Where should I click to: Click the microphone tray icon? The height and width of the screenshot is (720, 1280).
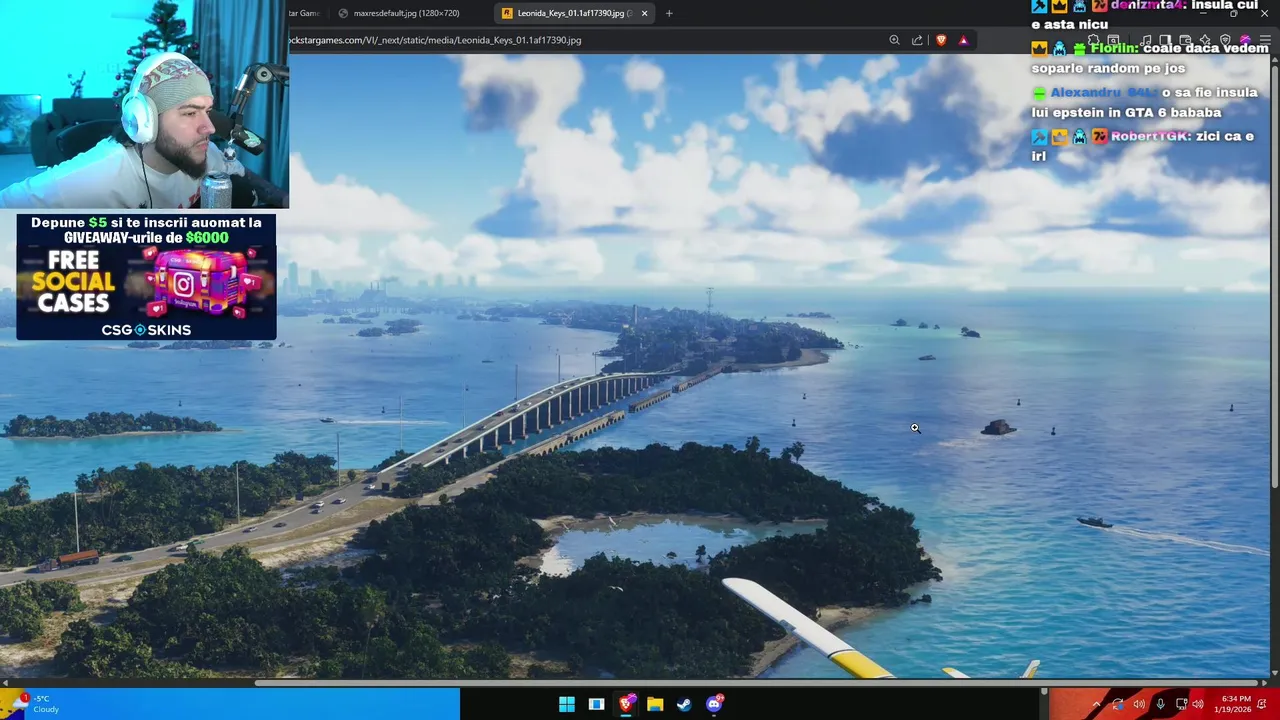(x=1160, y=704)
